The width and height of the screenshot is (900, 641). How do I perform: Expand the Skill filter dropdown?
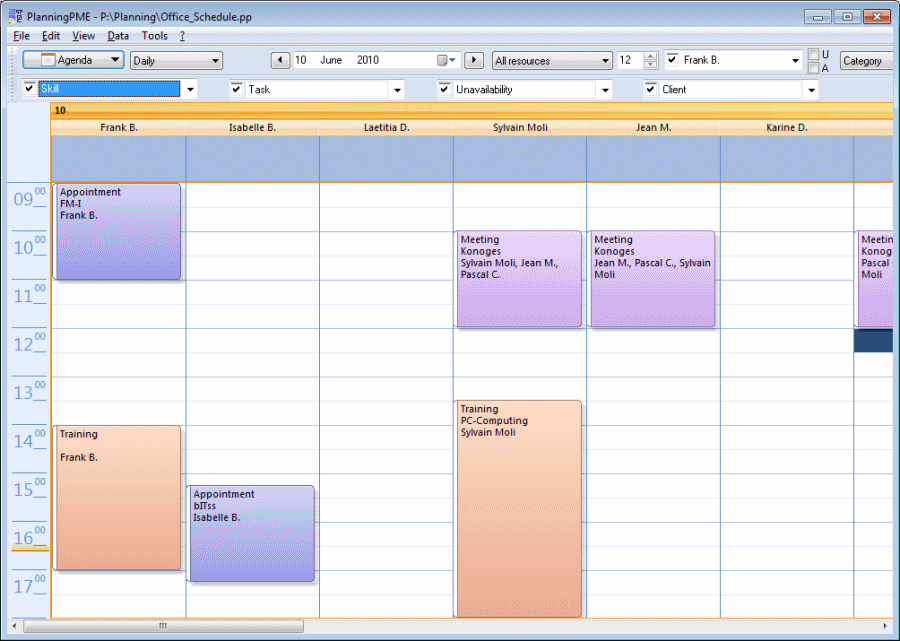pos(191,90)
